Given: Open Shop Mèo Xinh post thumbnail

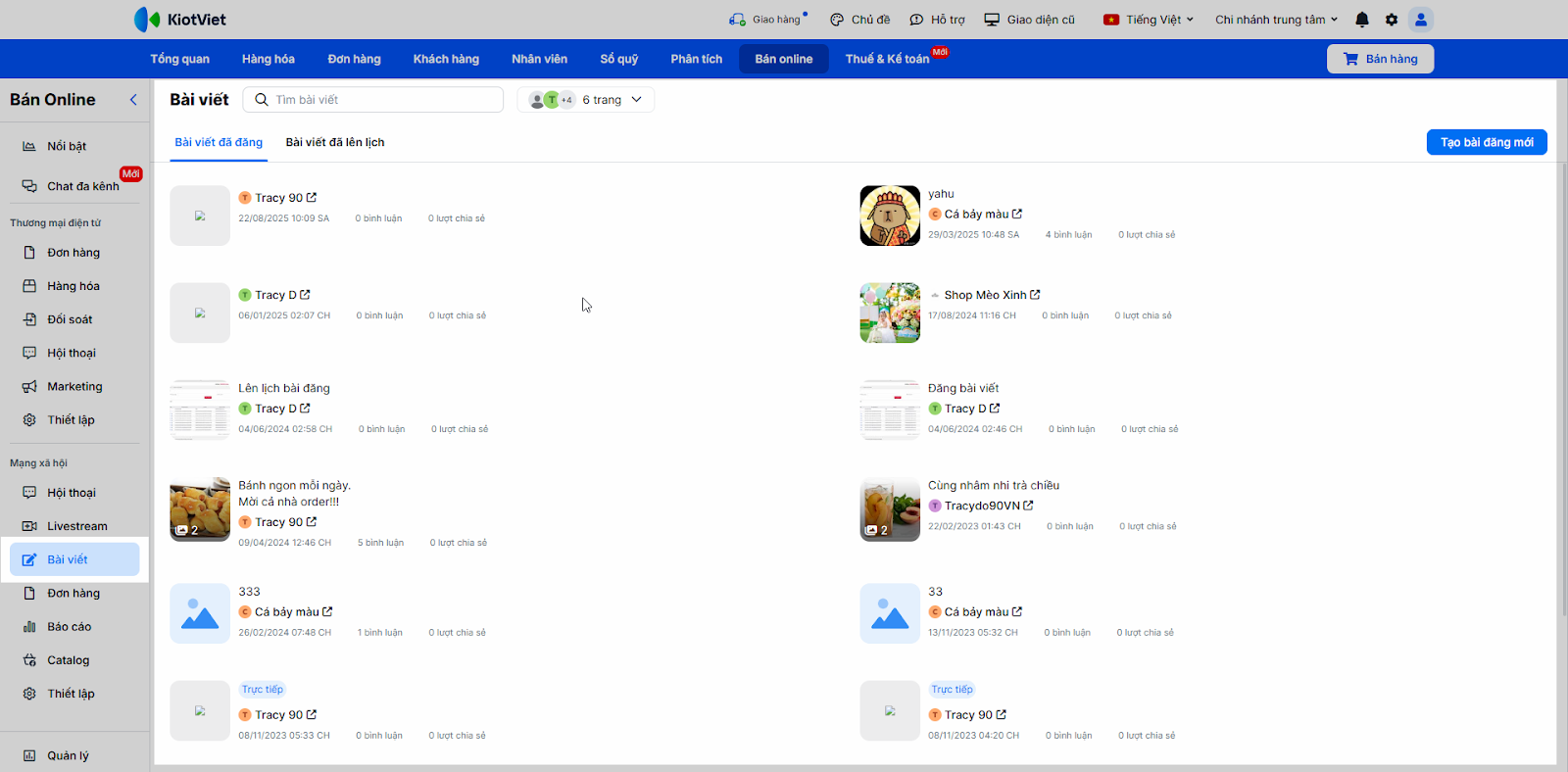Looking at the screenshot, I should [x=890, y=313].
